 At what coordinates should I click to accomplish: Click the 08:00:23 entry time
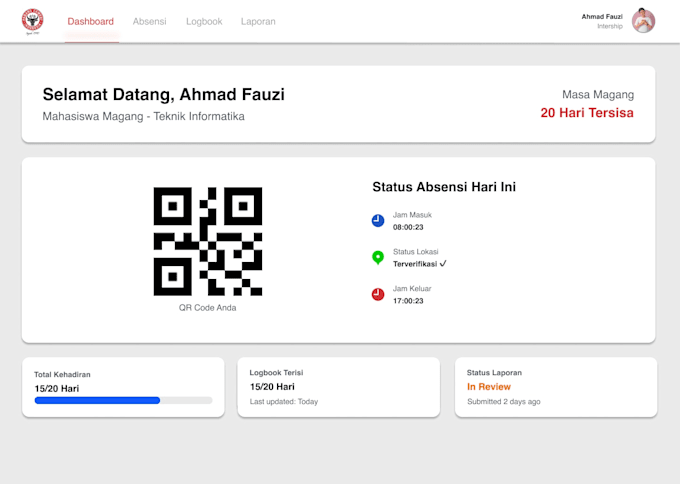pyautogui.click(x=408, y=227)
